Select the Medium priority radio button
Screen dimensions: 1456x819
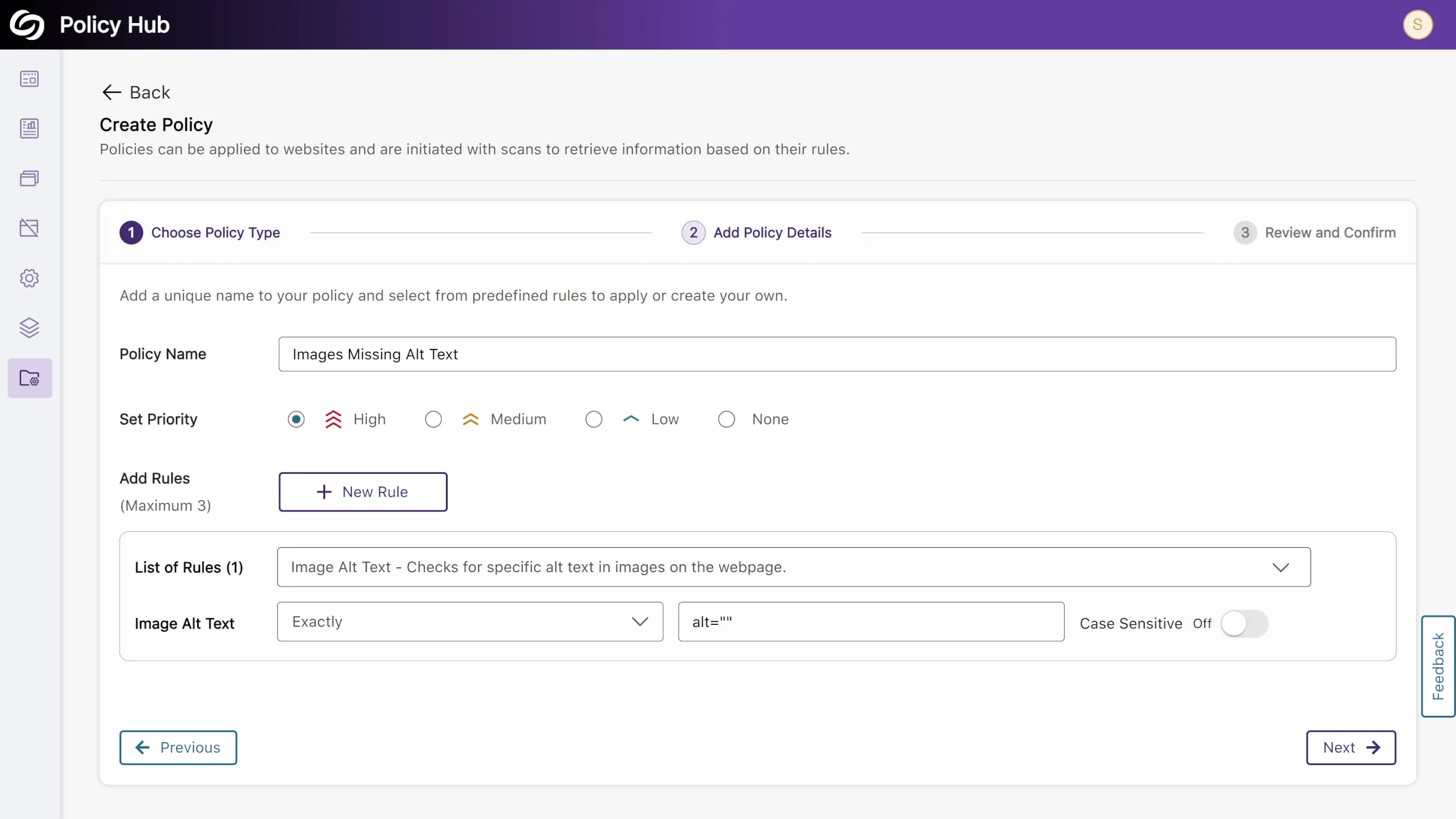(433, 419)
